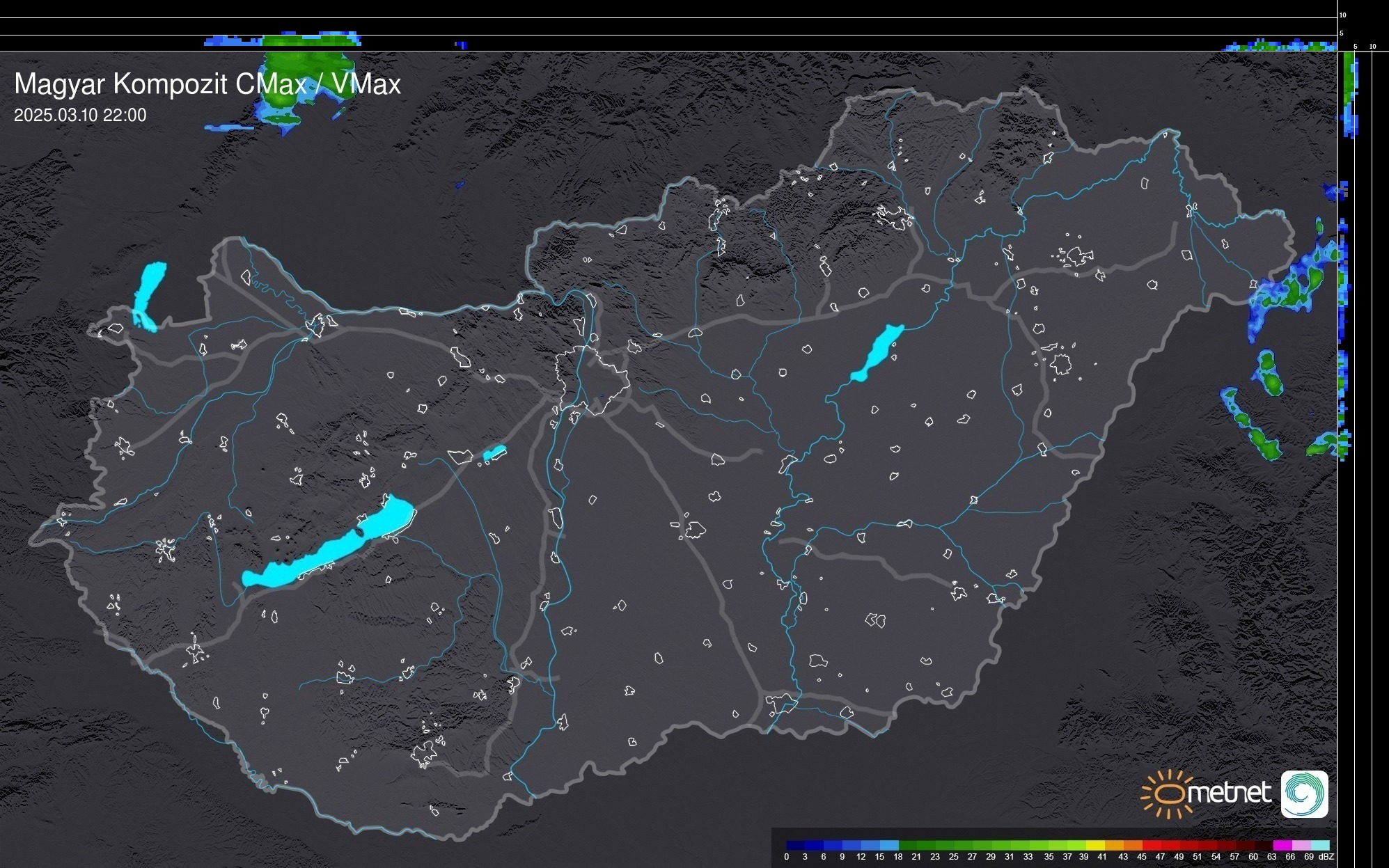This screenshot has width=1389, height=868.
Task: Click top VMax side-view echo strip
Action: 306,40
